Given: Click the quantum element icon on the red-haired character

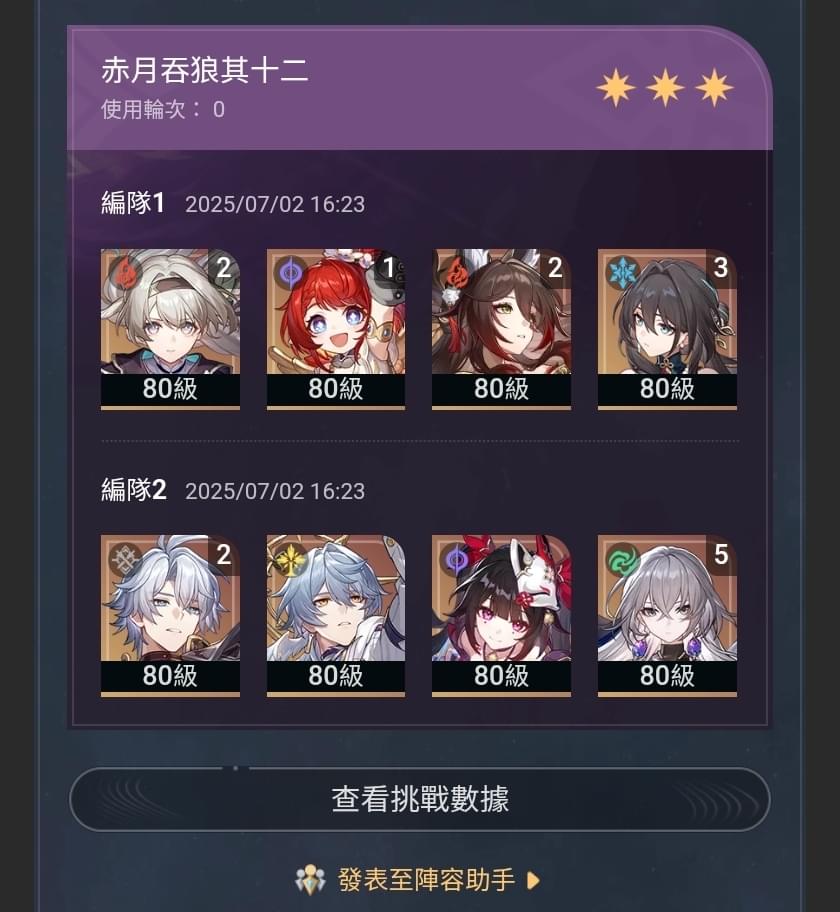Looking at the screenshot, I should point(291,272).
